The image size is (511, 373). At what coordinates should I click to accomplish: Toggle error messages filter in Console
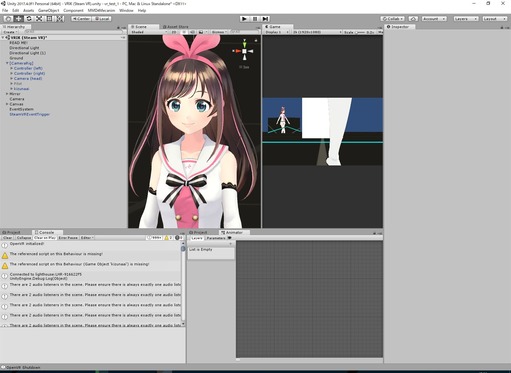(x=179, y=238)
